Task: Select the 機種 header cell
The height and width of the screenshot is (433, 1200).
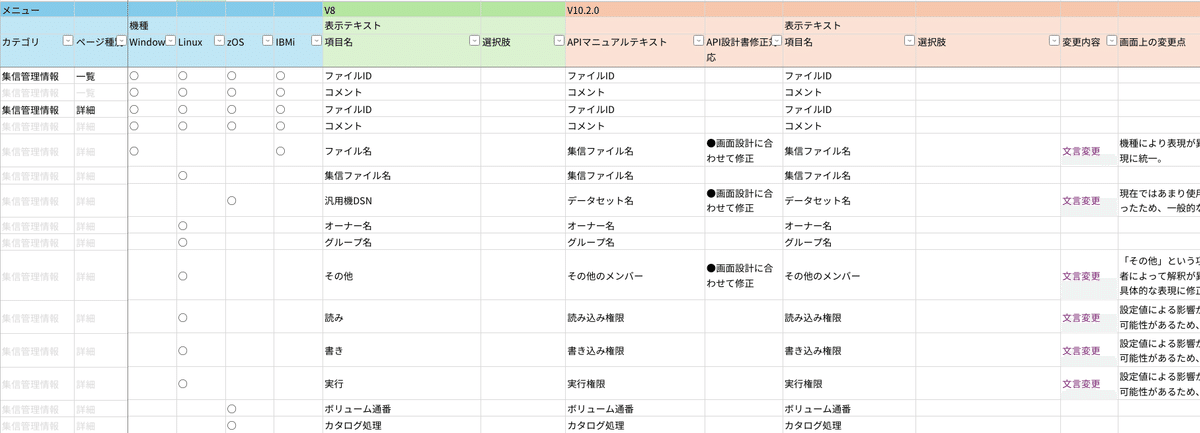Action: (x=225, y=24)
